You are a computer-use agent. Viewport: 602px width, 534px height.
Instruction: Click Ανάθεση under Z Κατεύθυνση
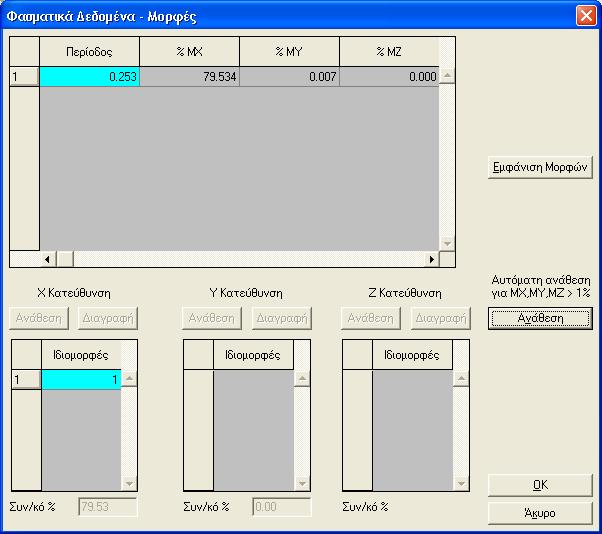click(x=370, y=318)
